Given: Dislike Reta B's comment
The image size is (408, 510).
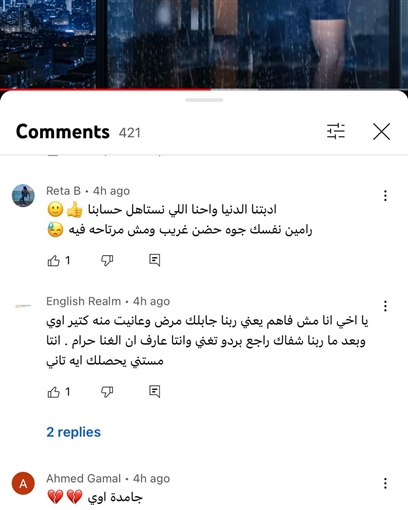Looking at the screenshot, I should pyautogui.click(x=107, y=260).
